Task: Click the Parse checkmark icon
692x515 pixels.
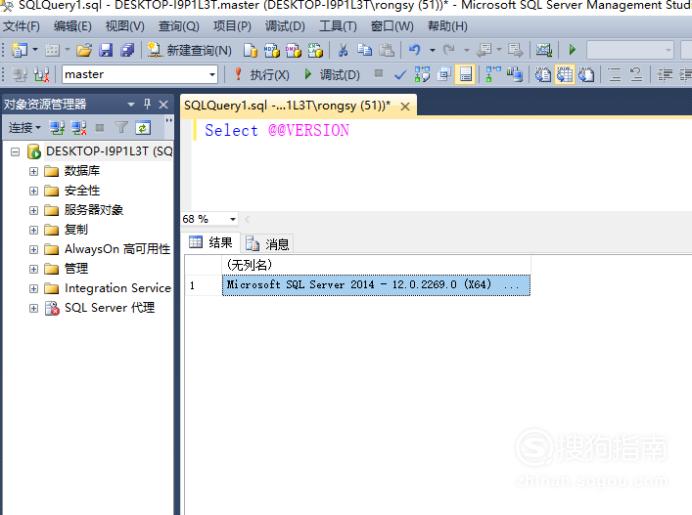Action: 400,75
